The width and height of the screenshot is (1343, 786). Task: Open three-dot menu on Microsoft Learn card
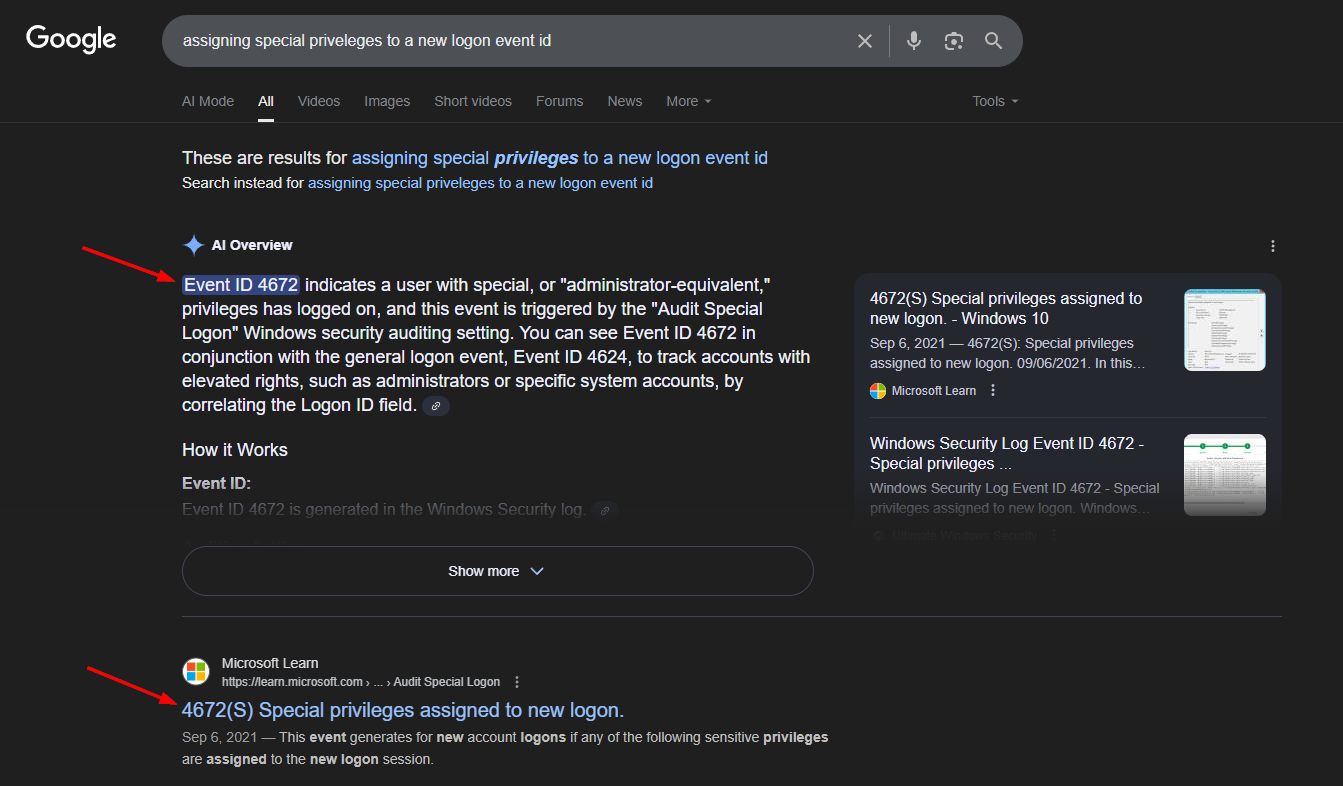tap(993, 391)
